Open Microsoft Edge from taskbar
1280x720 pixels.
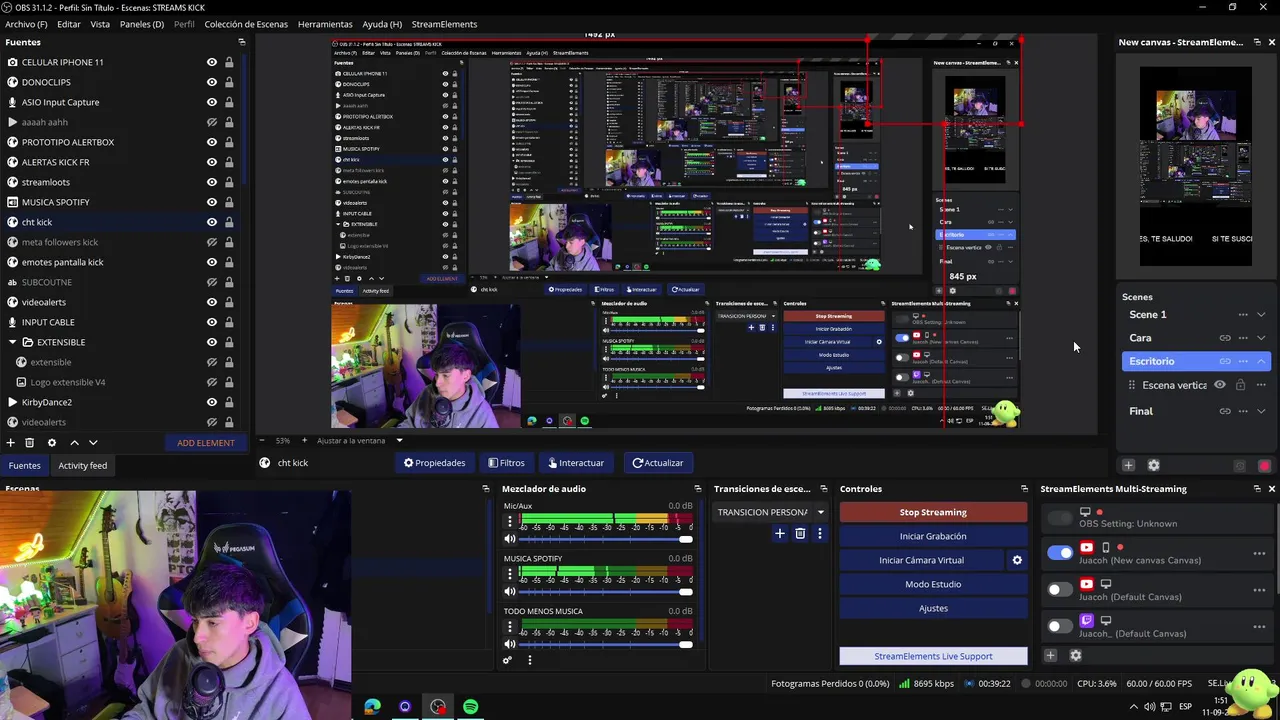372,707
